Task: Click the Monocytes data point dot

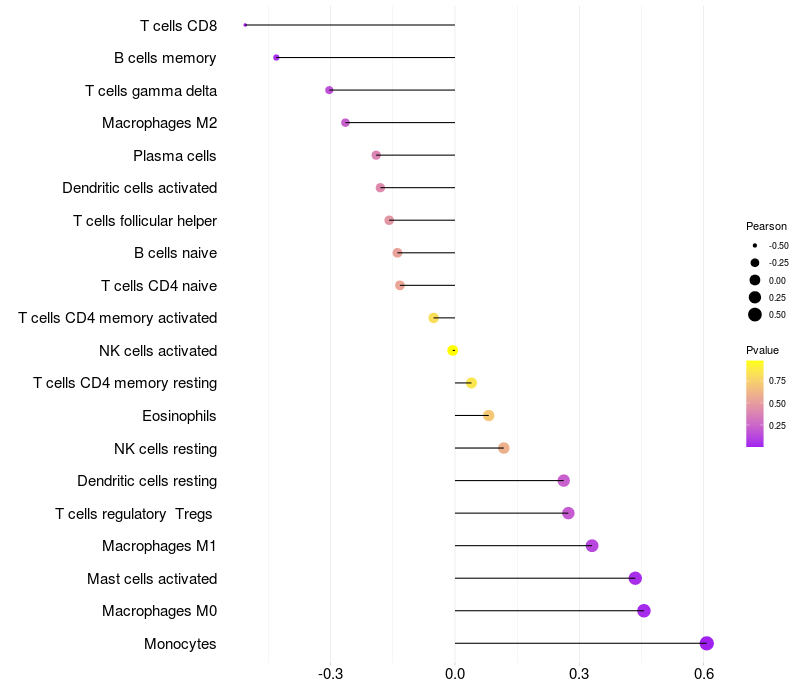Action: click(707, 644)
